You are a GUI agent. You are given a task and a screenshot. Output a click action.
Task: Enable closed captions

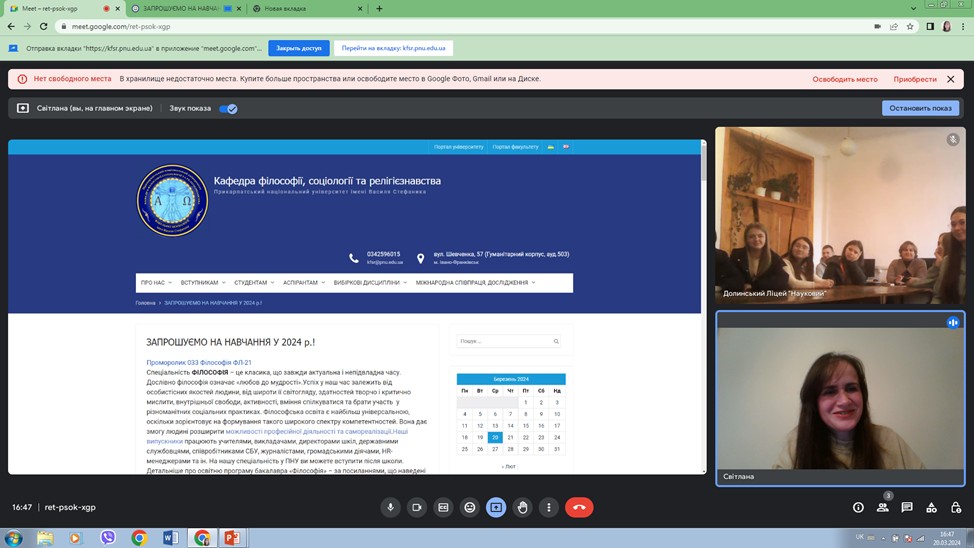pos(443,507)
